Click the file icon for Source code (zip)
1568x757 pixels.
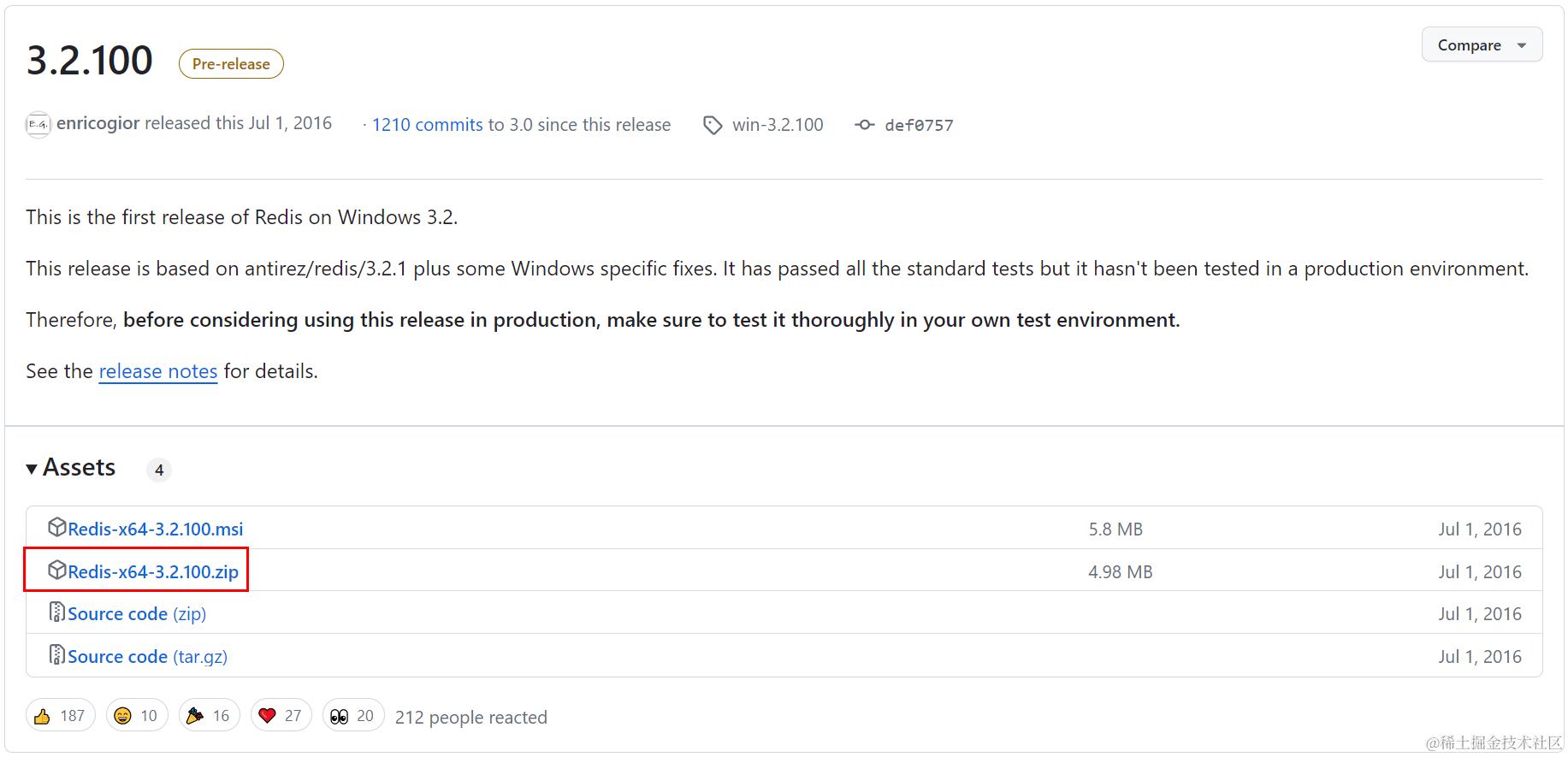pyautogui.click(x=57, y=612)
